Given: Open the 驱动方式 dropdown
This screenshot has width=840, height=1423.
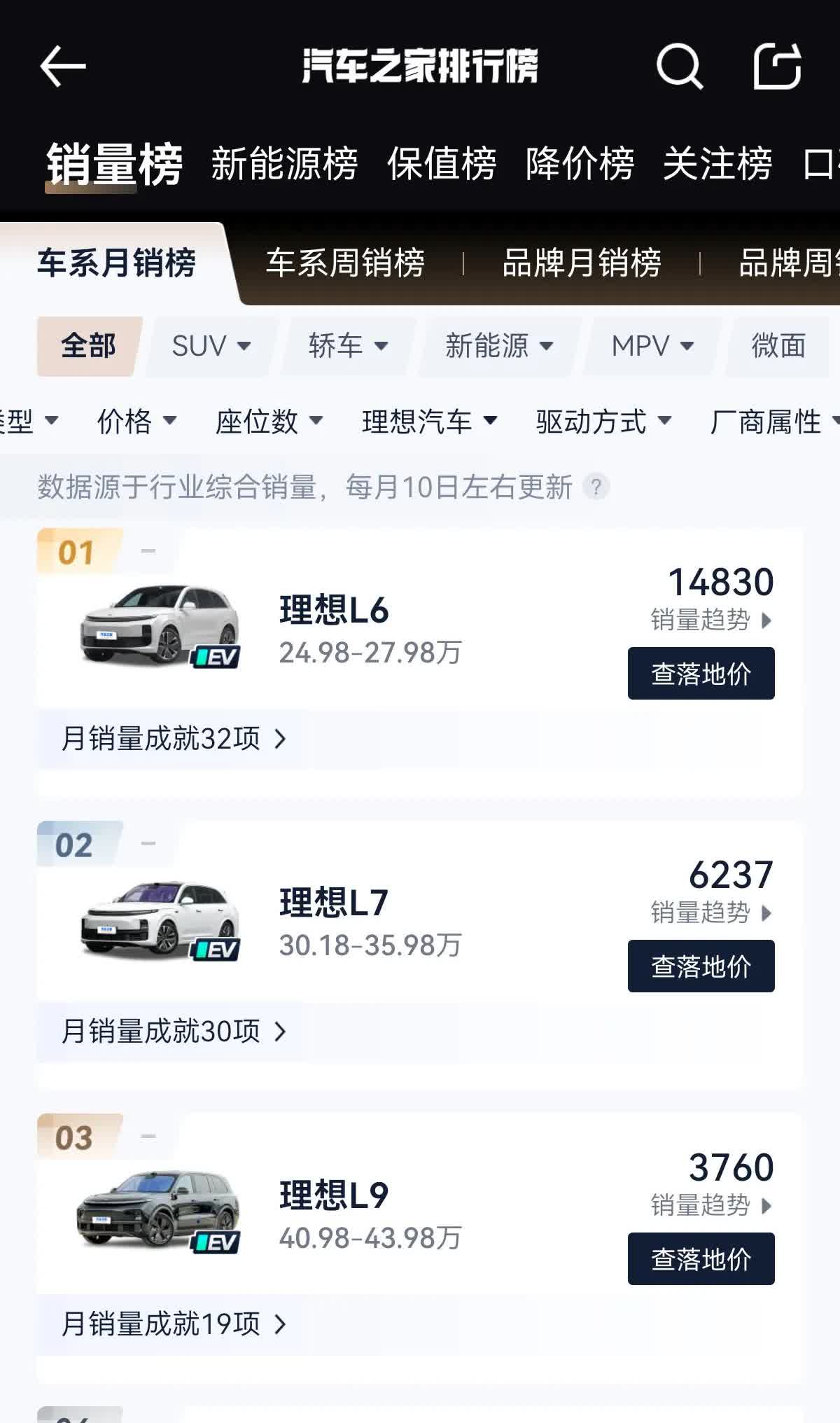Looking at the screenshot, I should pos(603,422).
